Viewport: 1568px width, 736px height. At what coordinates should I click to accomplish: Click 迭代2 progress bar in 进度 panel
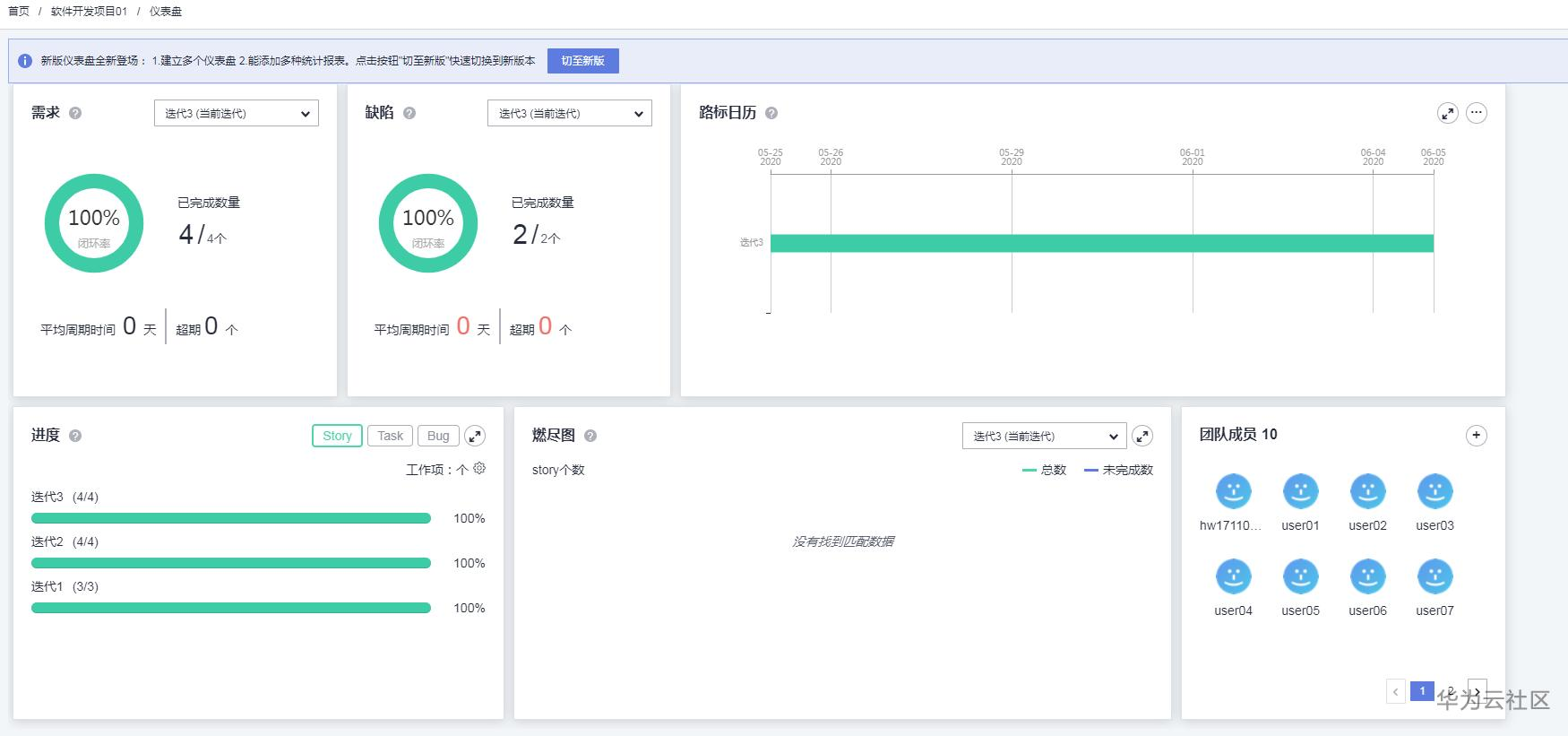click(x=231, y=563)
